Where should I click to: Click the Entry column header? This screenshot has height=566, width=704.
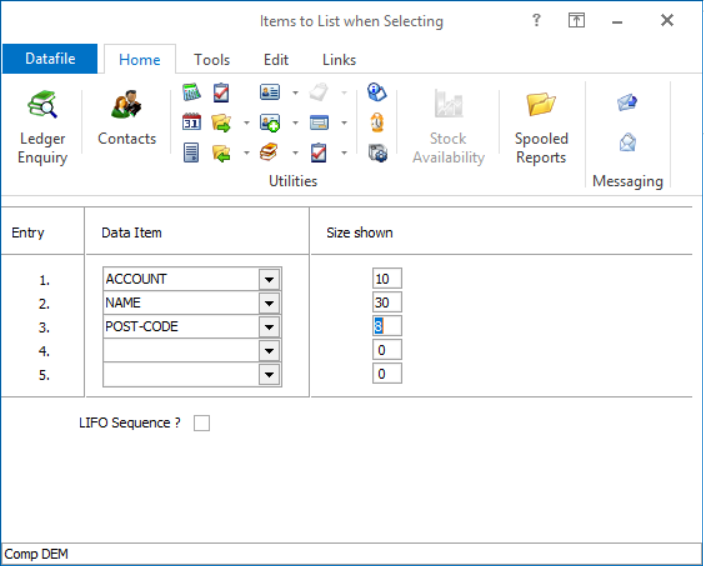(x=28, y=233)
